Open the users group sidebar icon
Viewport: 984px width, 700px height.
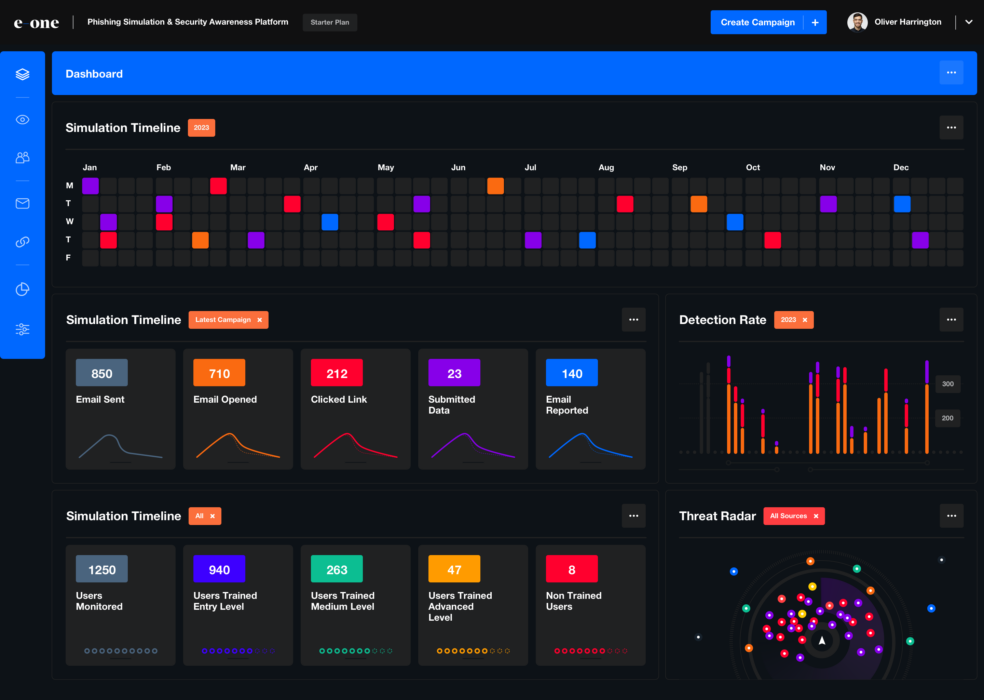tap(22, 158)
